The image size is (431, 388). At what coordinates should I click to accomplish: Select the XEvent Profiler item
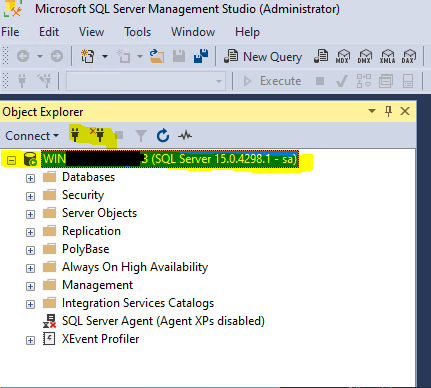click(101, 339)
